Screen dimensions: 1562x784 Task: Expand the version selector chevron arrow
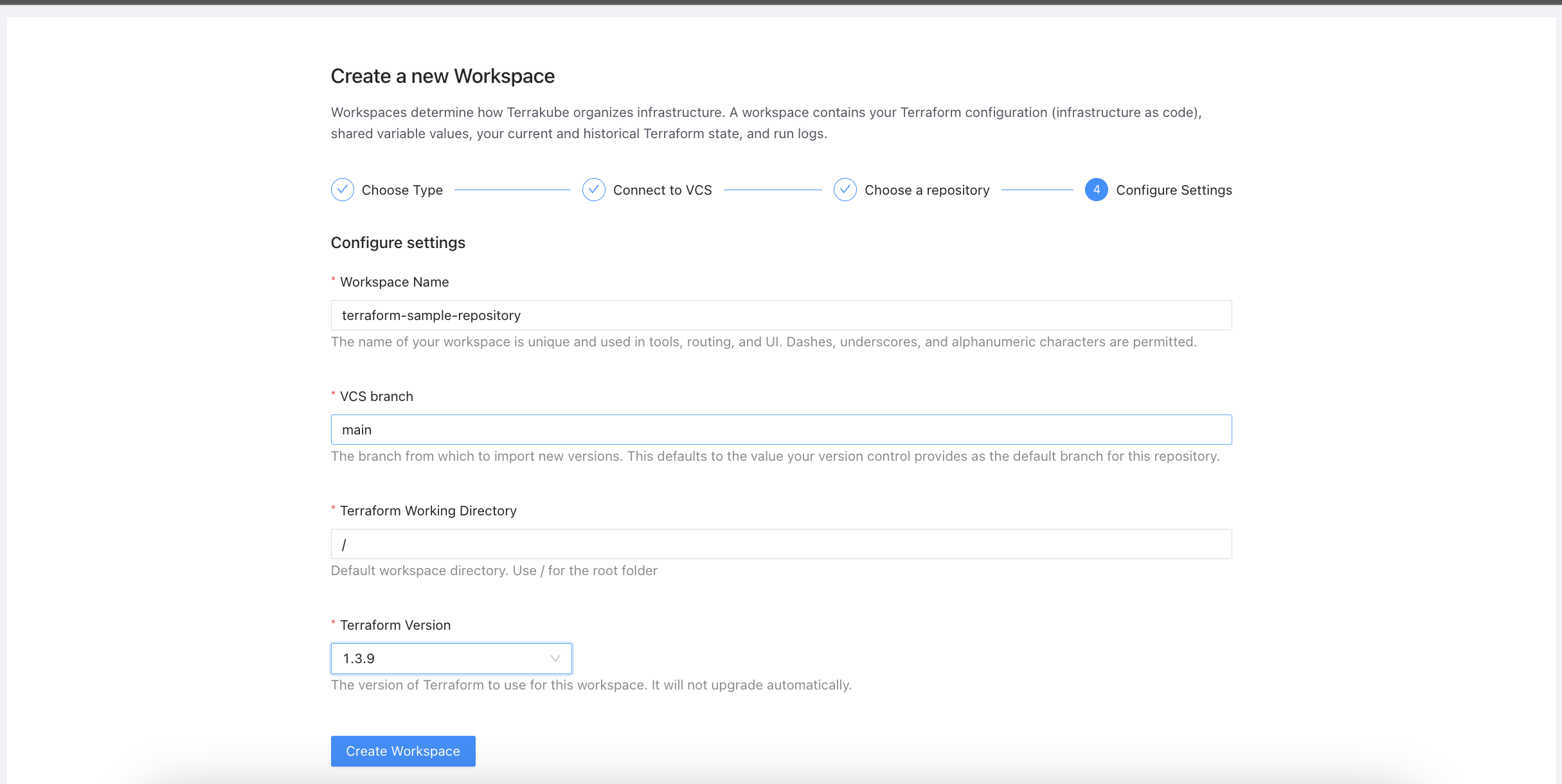click(555, 659)
